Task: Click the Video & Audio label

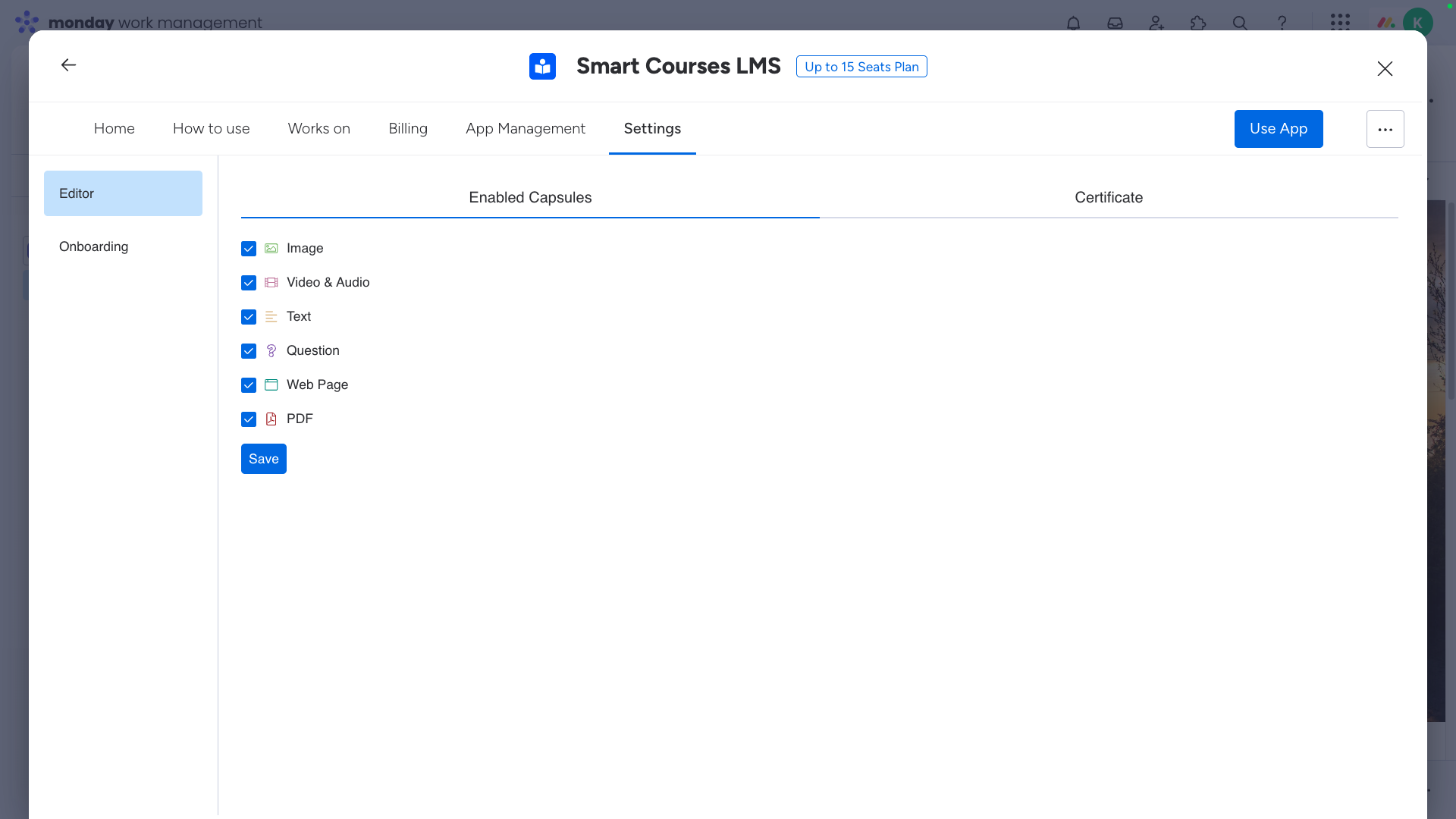Action: click(x=328, y=283)
